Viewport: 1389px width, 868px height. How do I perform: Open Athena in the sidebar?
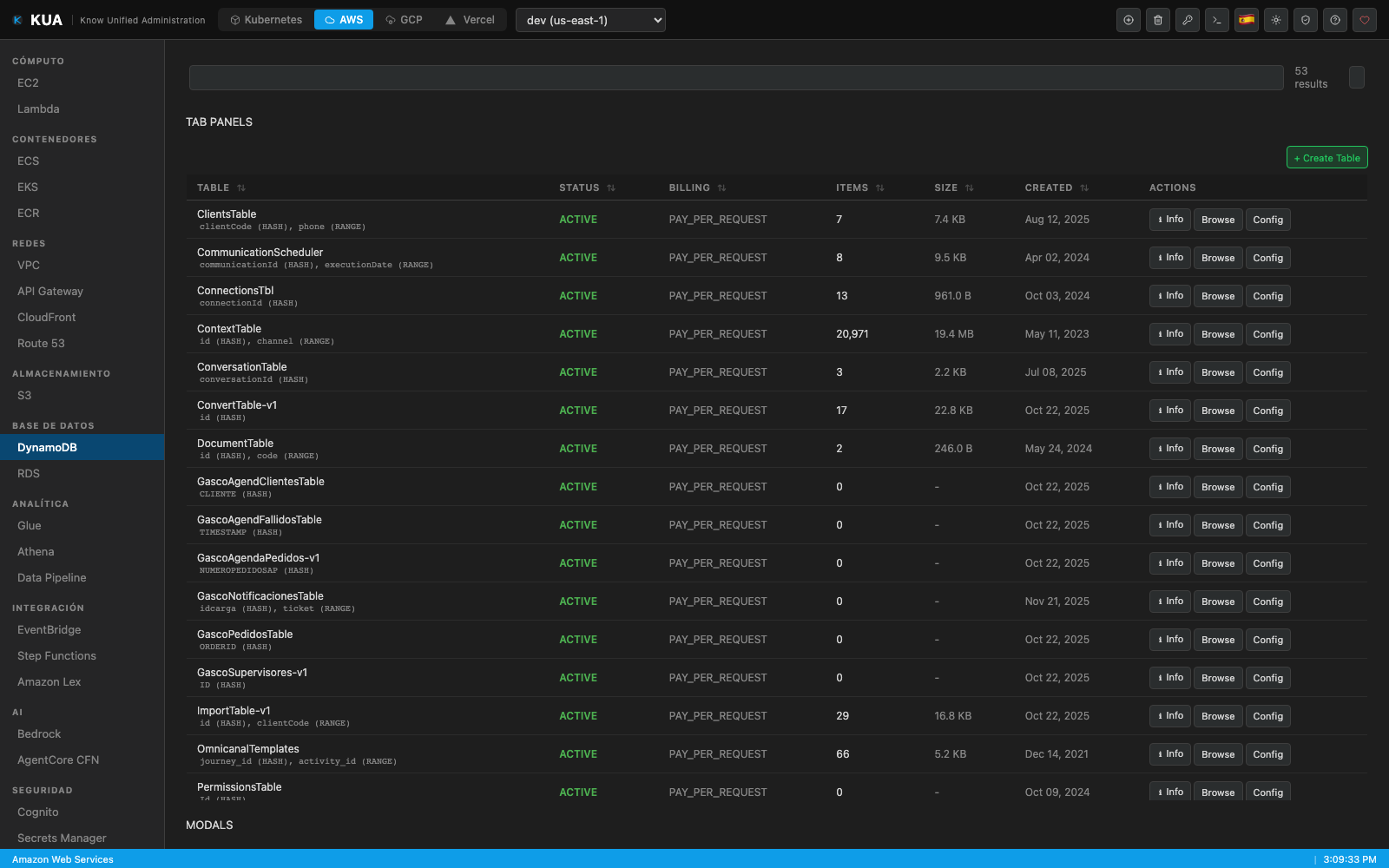coord(82,552)
